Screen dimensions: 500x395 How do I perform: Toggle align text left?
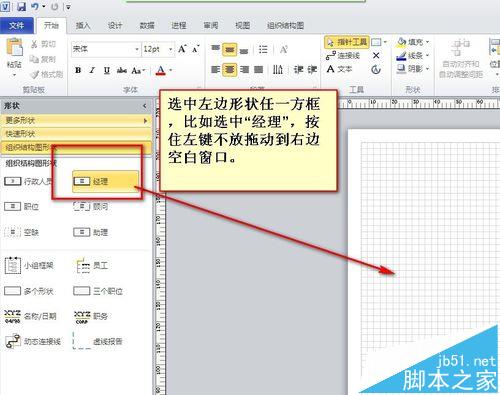click(215, 69)
